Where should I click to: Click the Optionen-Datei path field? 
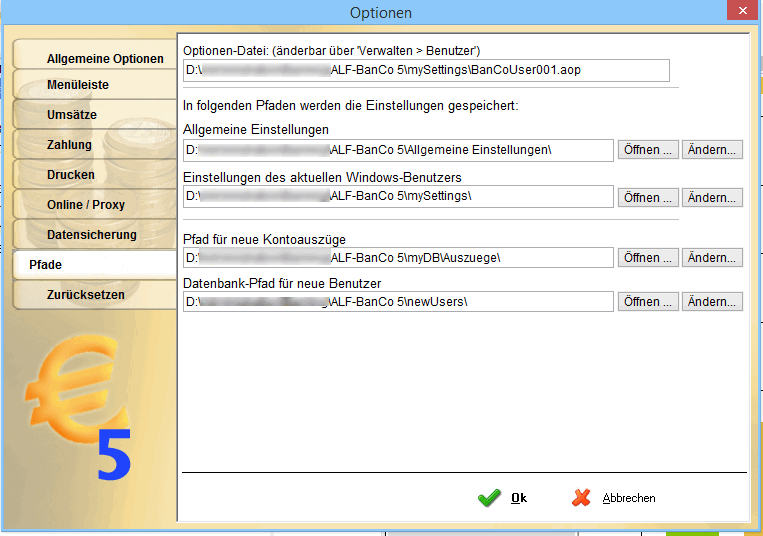coord(426,71)
